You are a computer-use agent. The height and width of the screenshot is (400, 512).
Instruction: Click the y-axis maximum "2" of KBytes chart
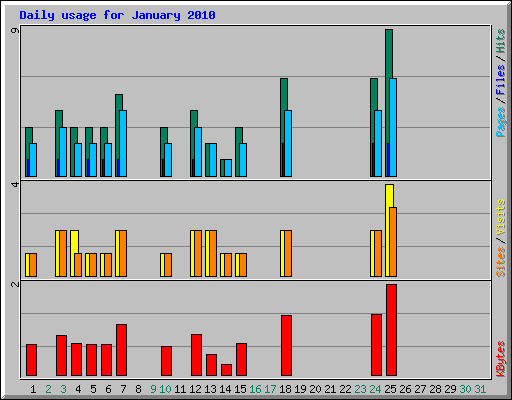(15, 284)
